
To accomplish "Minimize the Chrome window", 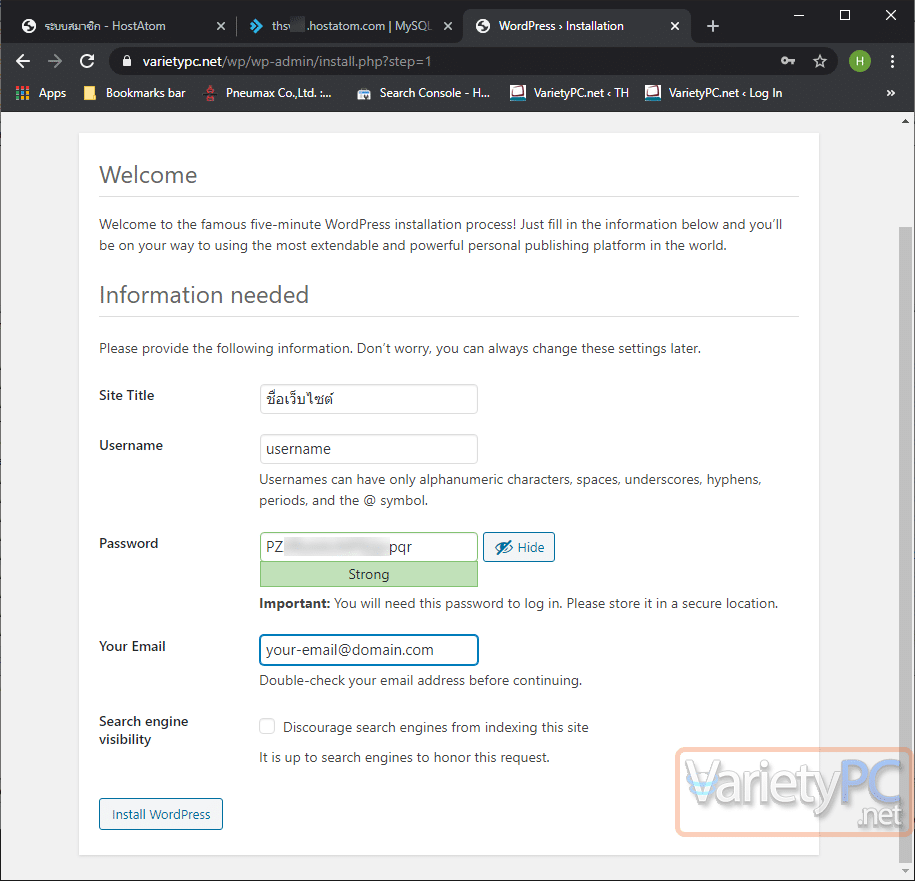I will pyautogui.click(x=799, y=15).
